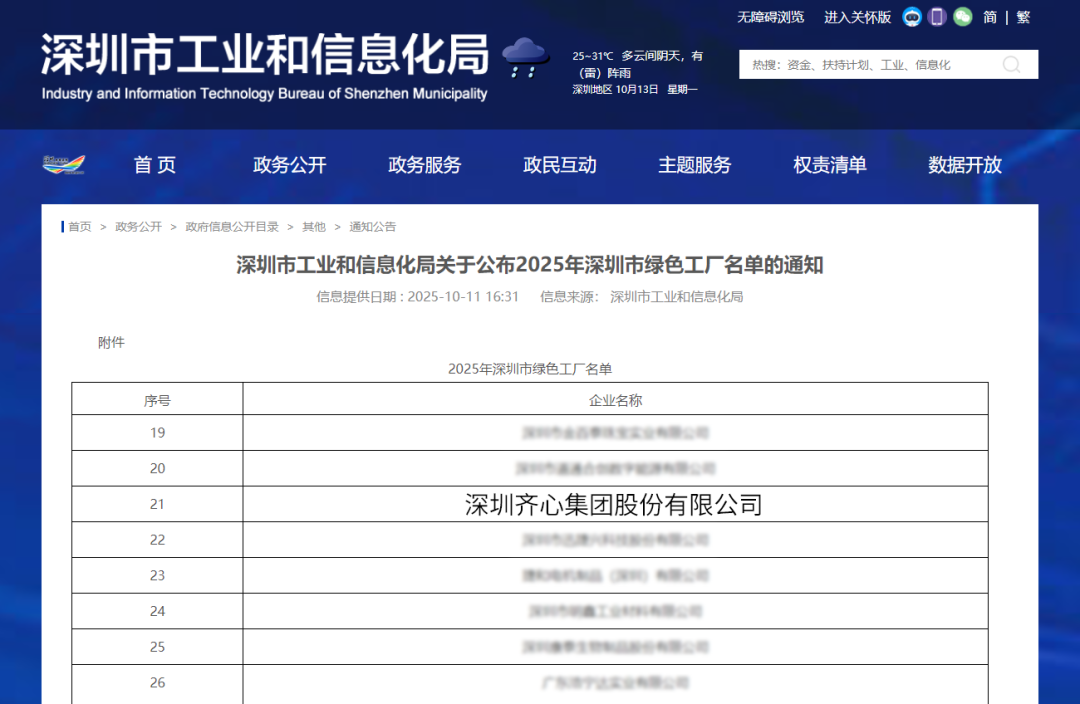Click the mobile phone version icon

click(937, 17)
